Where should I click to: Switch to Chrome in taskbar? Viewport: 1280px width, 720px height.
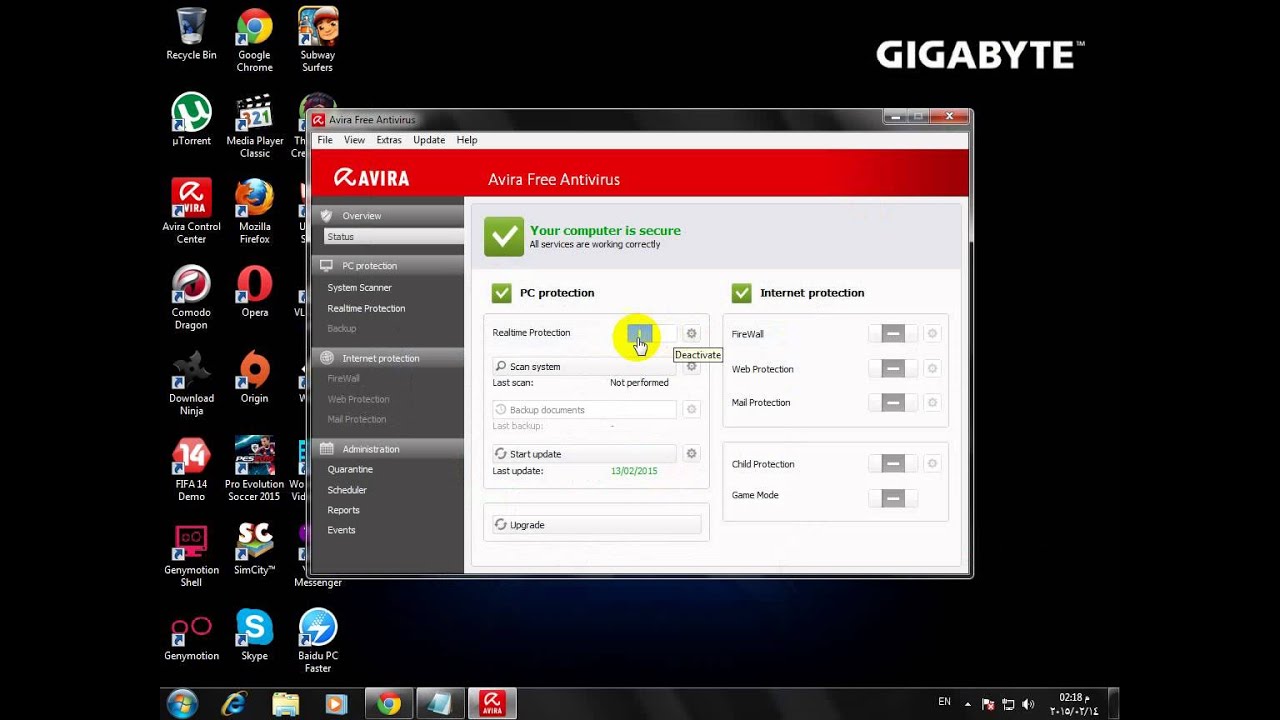389,704
